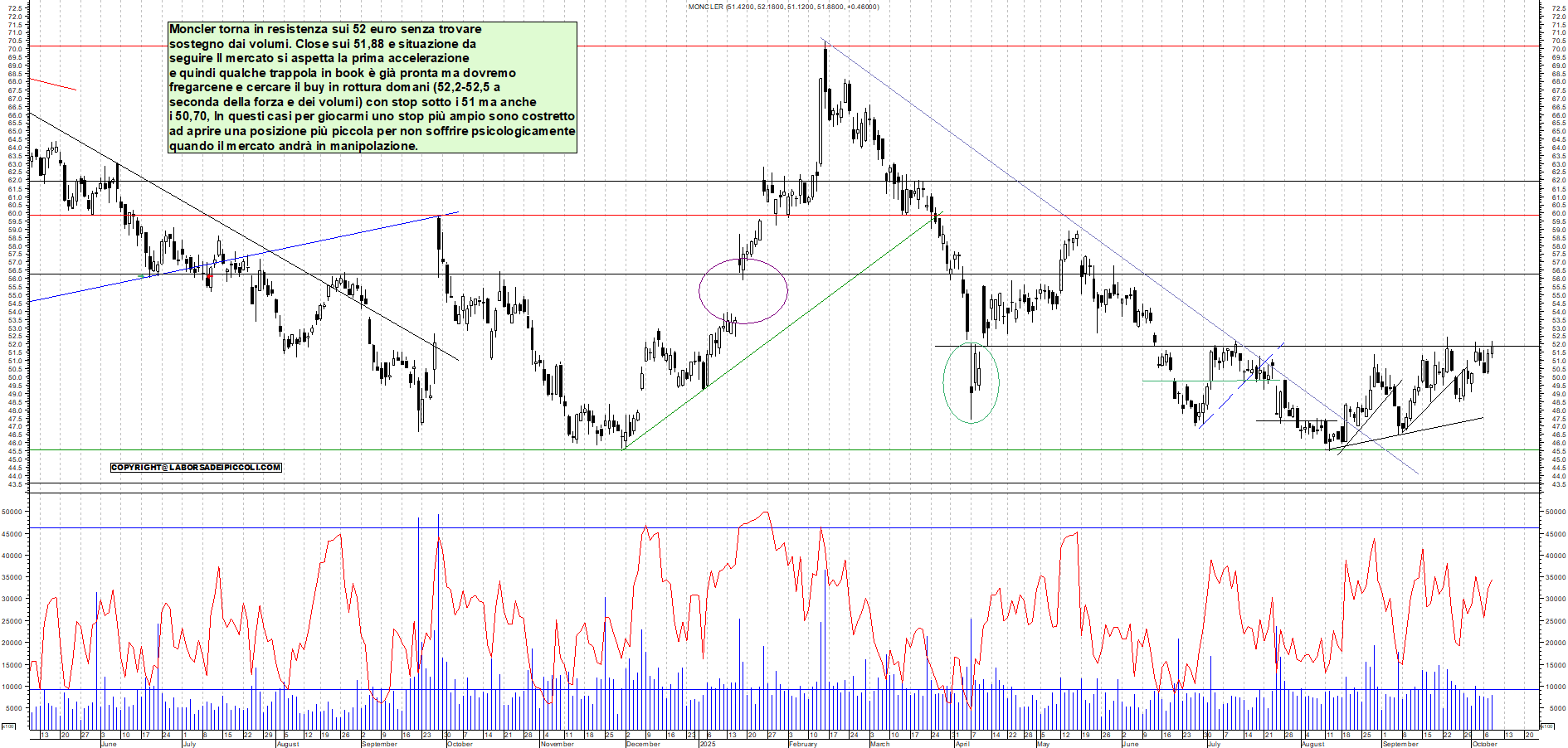Click the COPYRIGHT@LABORSADEIPICCOLI.COM label

click(x=196, y=468)
